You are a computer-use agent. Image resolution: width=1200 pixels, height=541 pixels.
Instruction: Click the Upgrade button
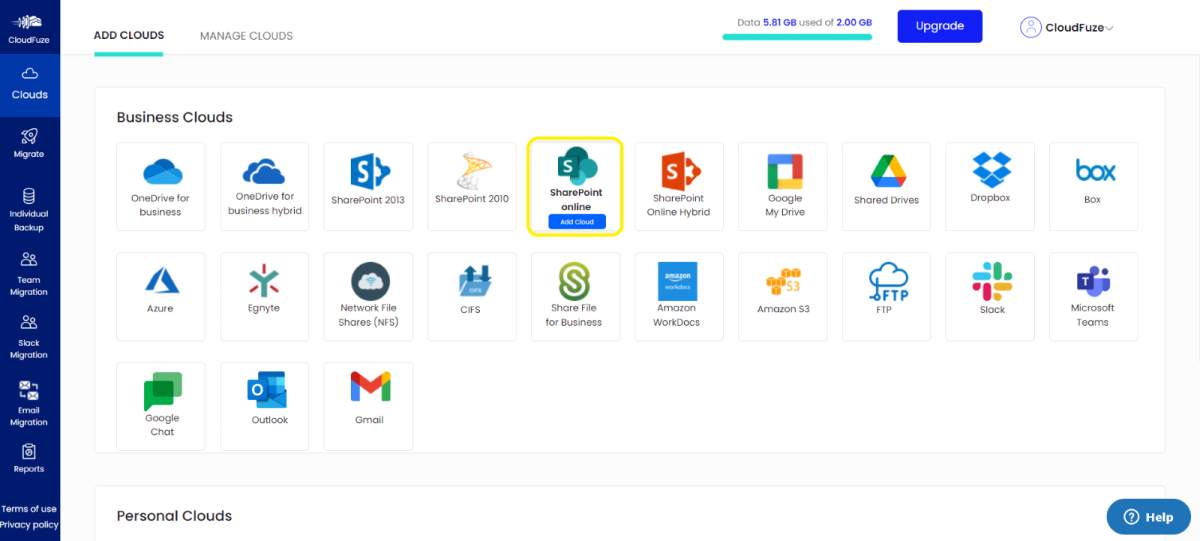[x=940, y=26]
